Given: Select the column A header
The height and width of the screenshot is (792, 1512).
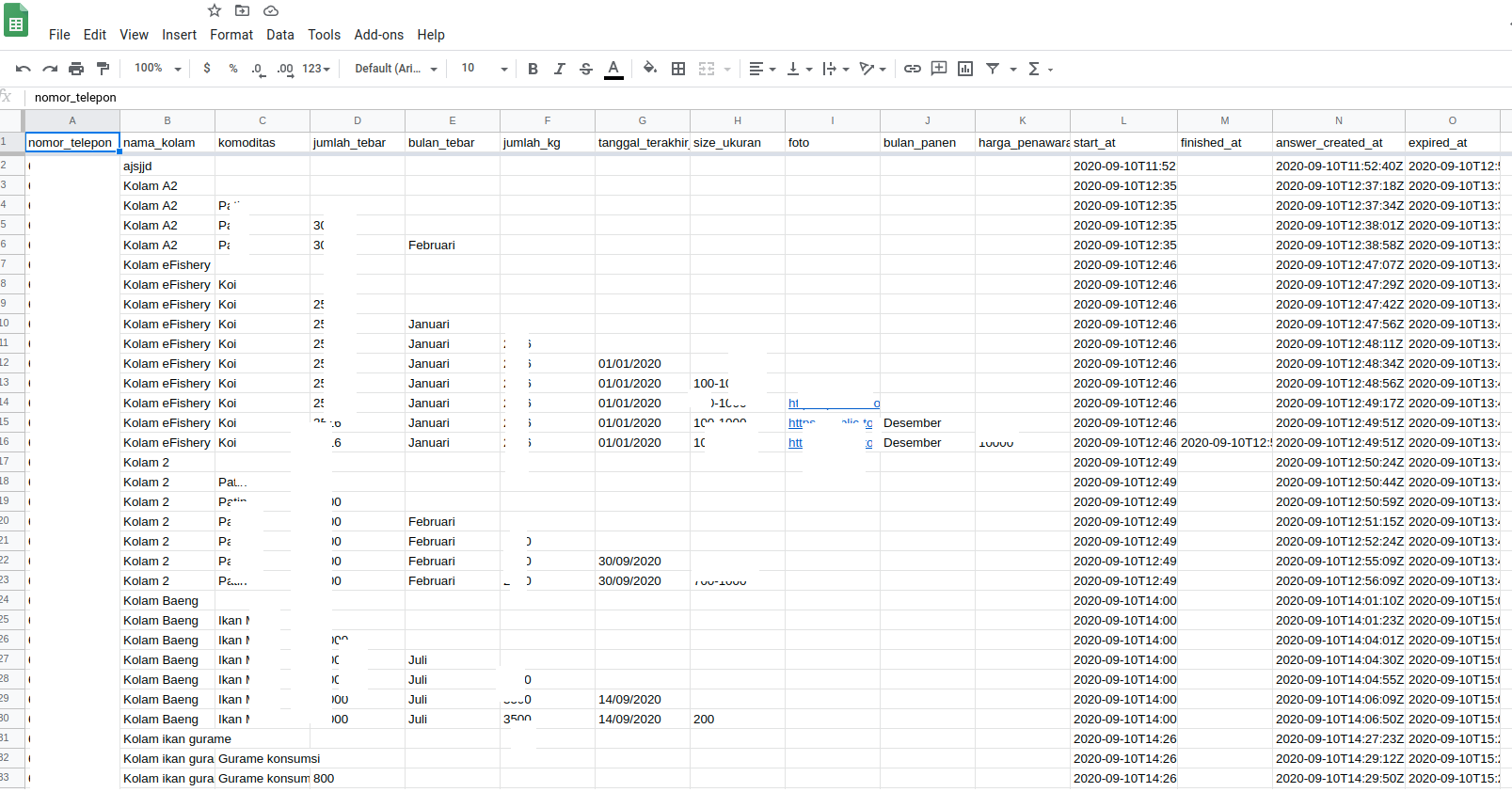Looking at the screenshot, I should (72, 120).
